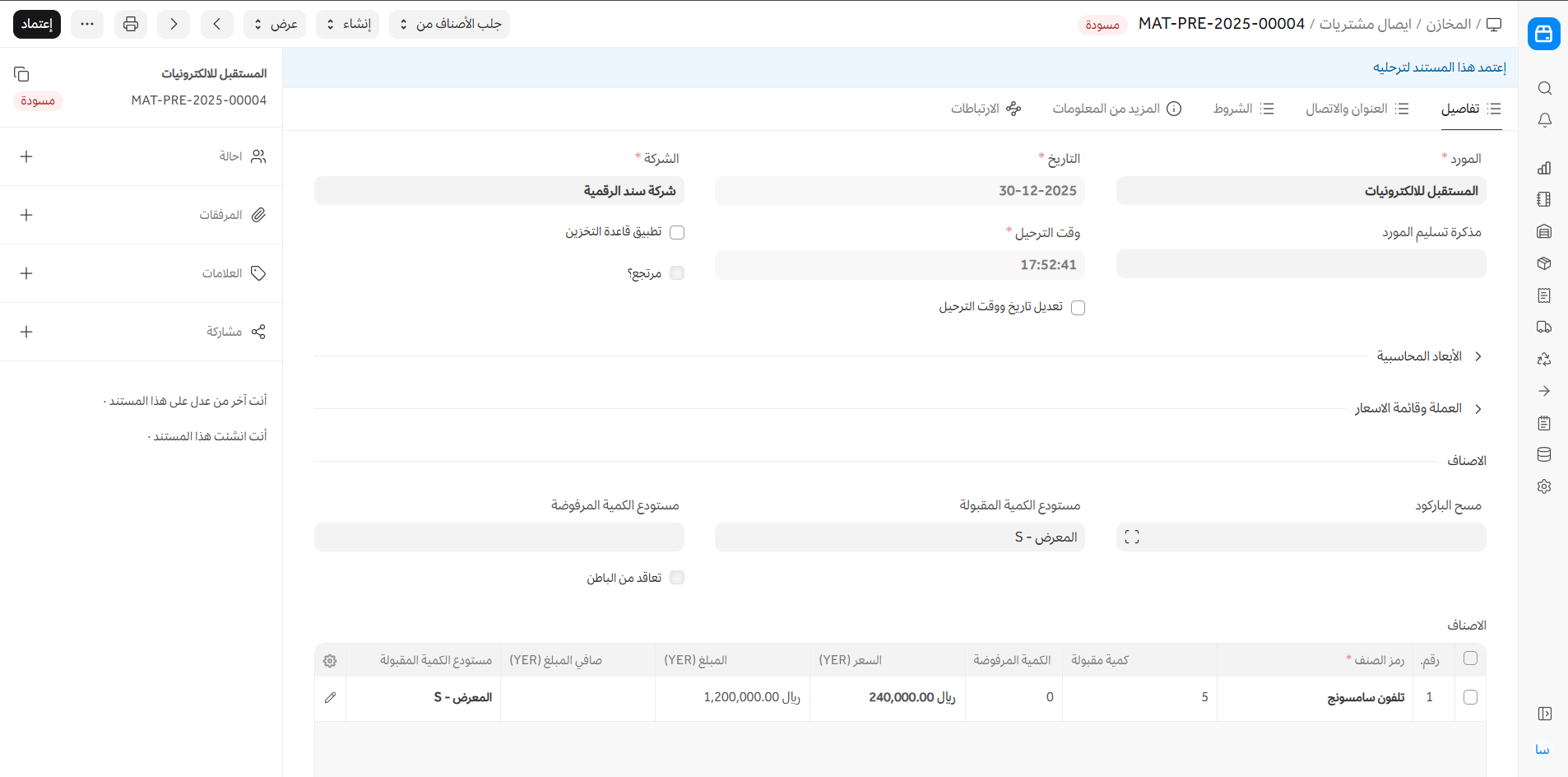
Task: Open the three-dots more options menu
Action: click(x=87, y=24)
